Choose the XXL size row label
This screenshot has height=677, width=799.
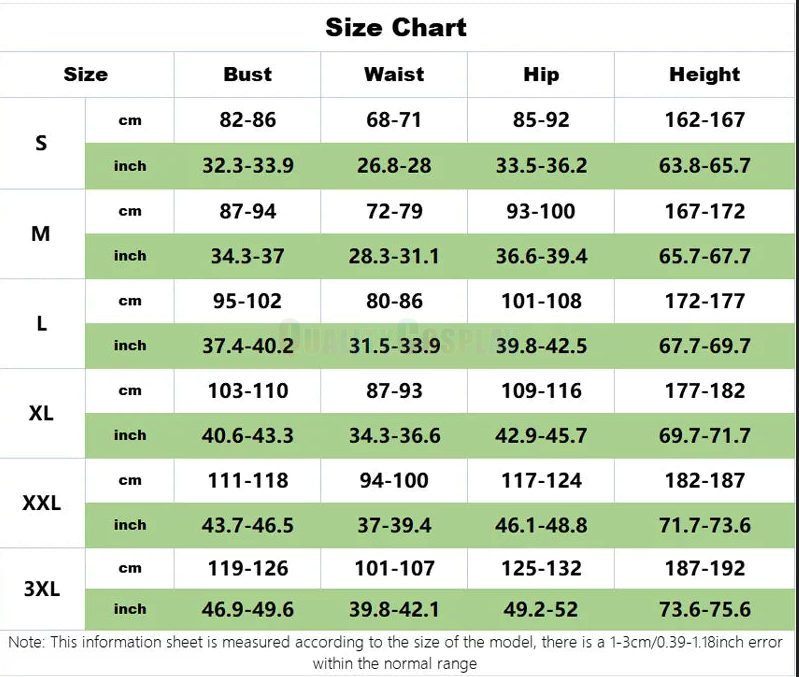[42, 503]
